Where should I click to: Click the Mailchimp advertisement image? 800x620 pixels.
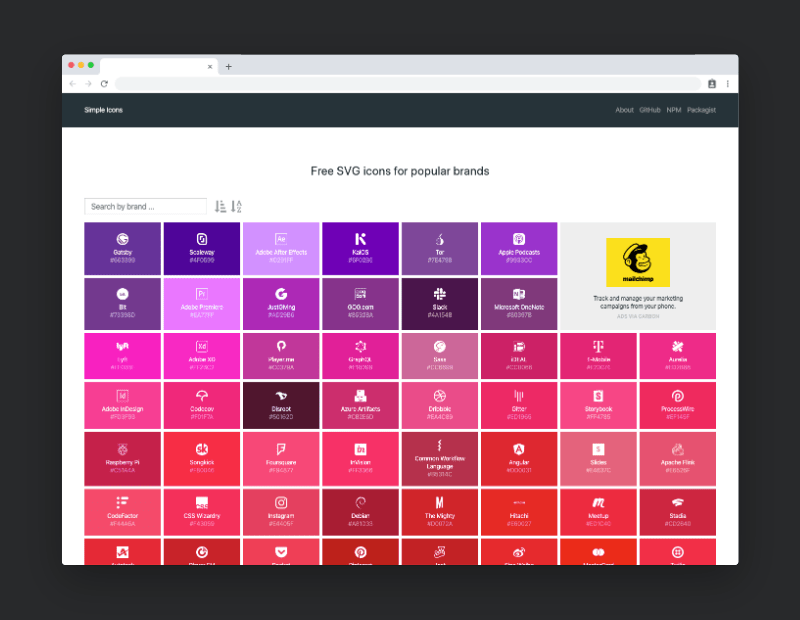coord(637,263)
